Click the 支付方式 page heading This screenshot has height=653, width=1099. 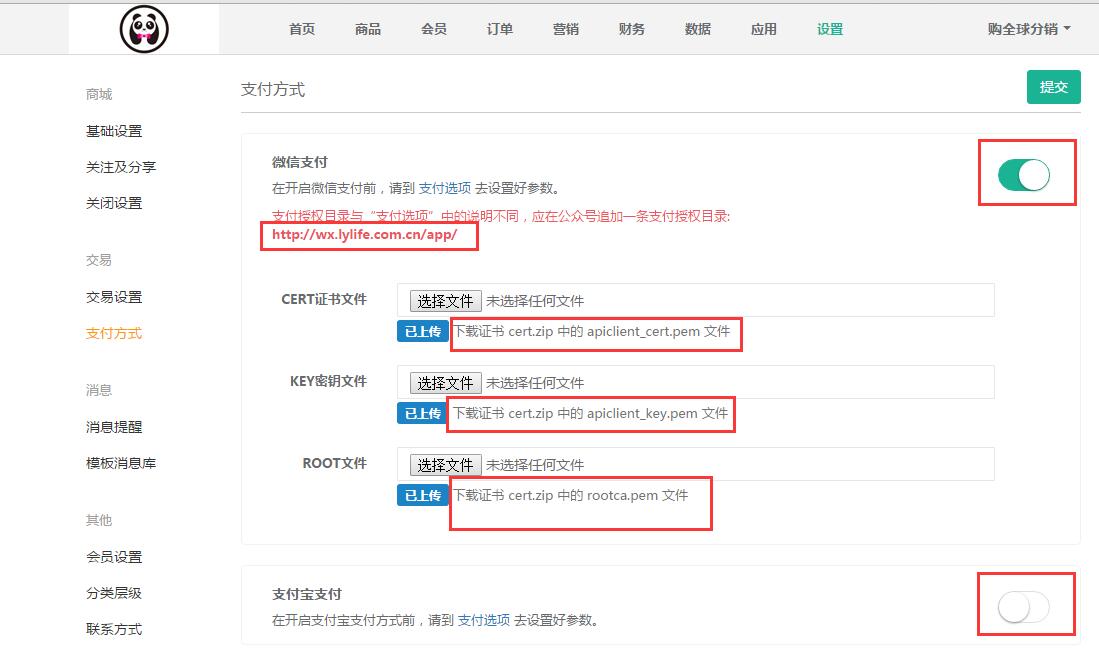click(x=273, y=90)
